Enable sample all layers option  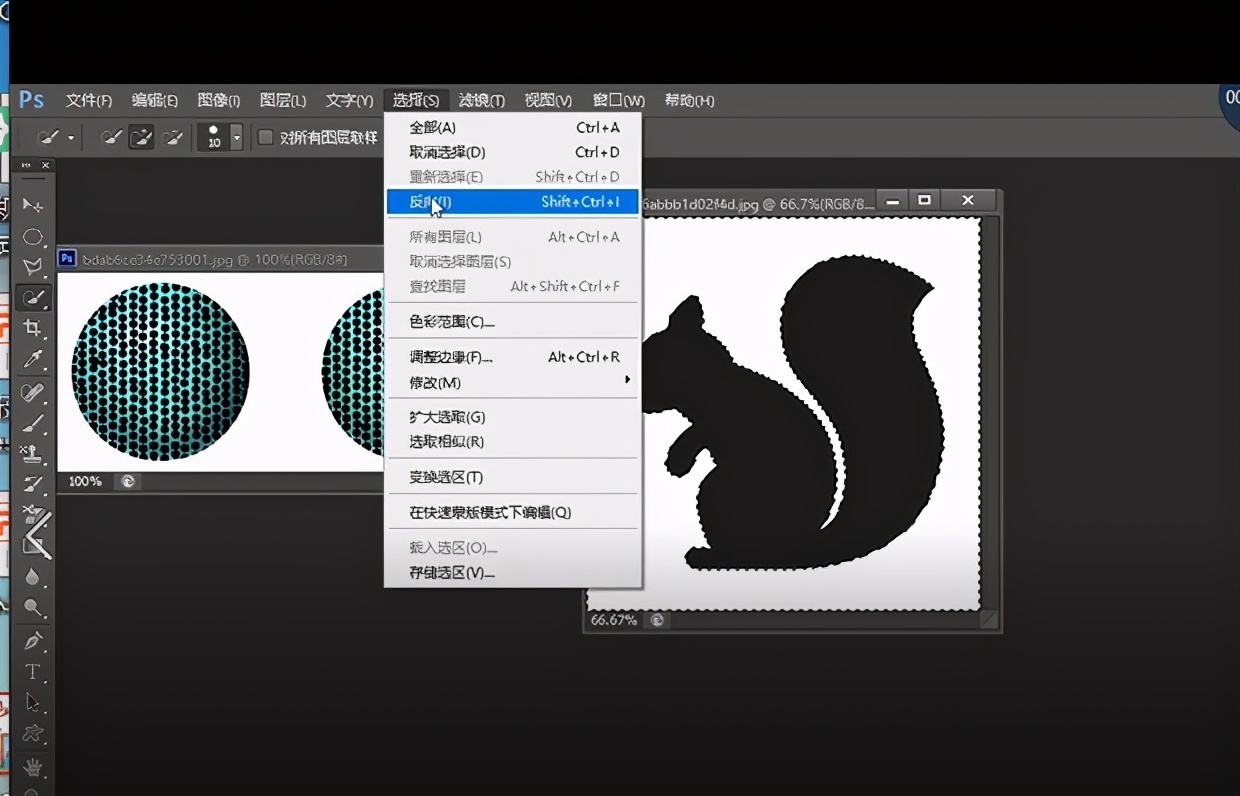coord(265,137)
